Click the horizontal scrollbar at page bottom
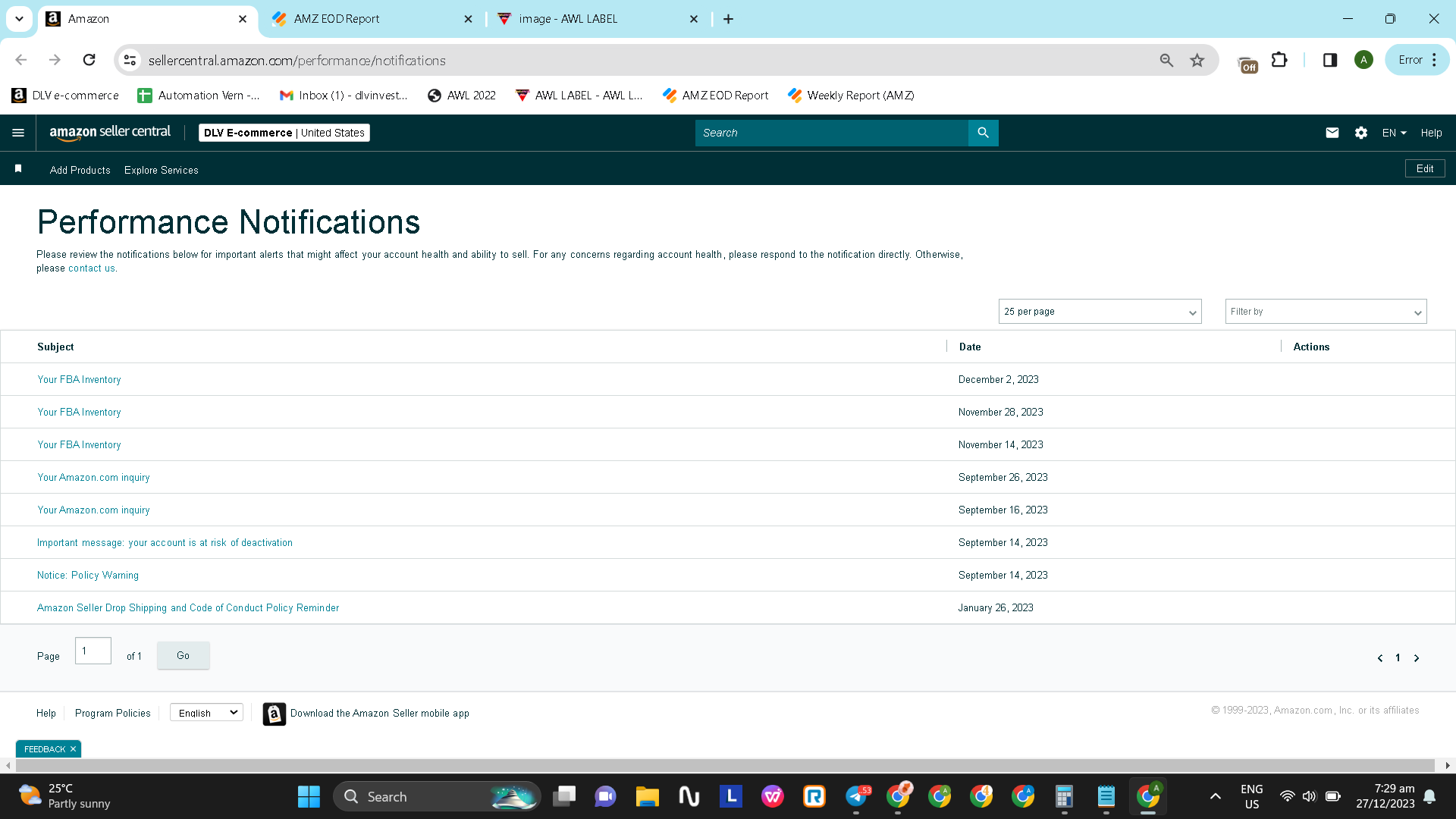This screenshot has width=1456, height=819. click(x=724, y=766)
